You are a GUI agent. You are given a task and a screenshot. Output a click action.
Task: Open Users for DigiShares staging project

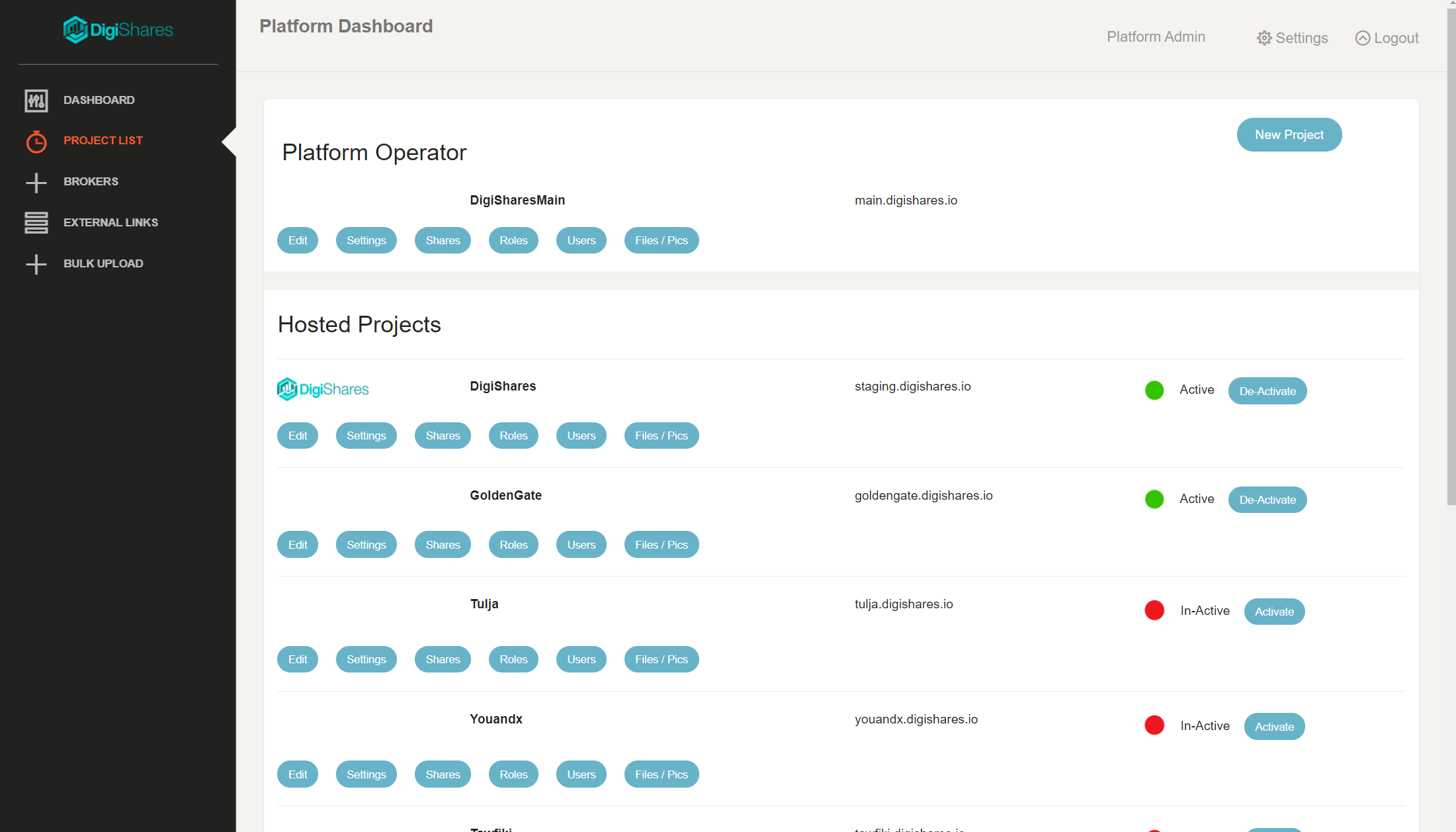coord(581,436)
